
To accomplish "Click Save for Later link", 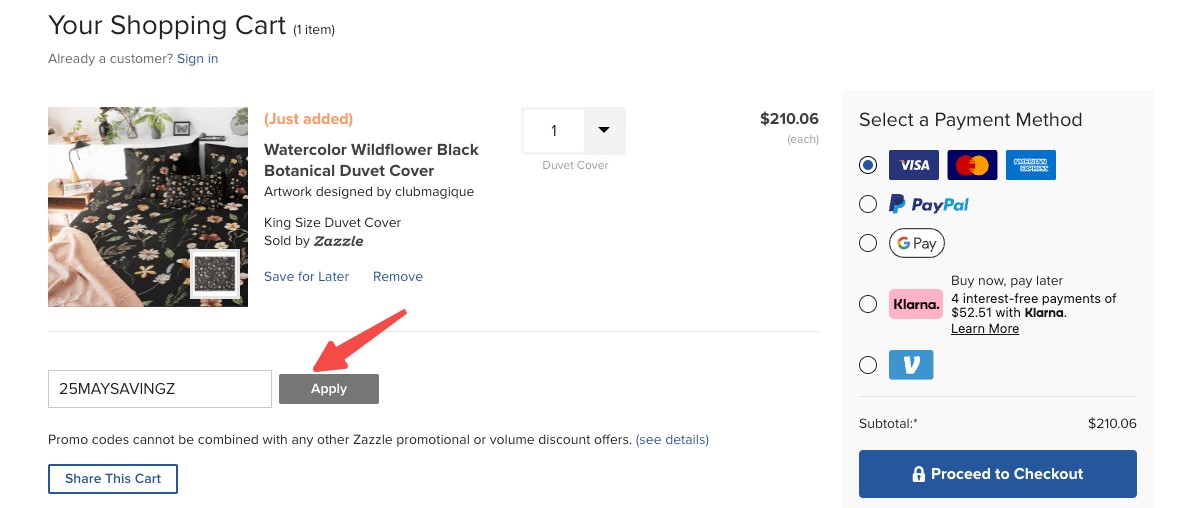I will (306, 276).
